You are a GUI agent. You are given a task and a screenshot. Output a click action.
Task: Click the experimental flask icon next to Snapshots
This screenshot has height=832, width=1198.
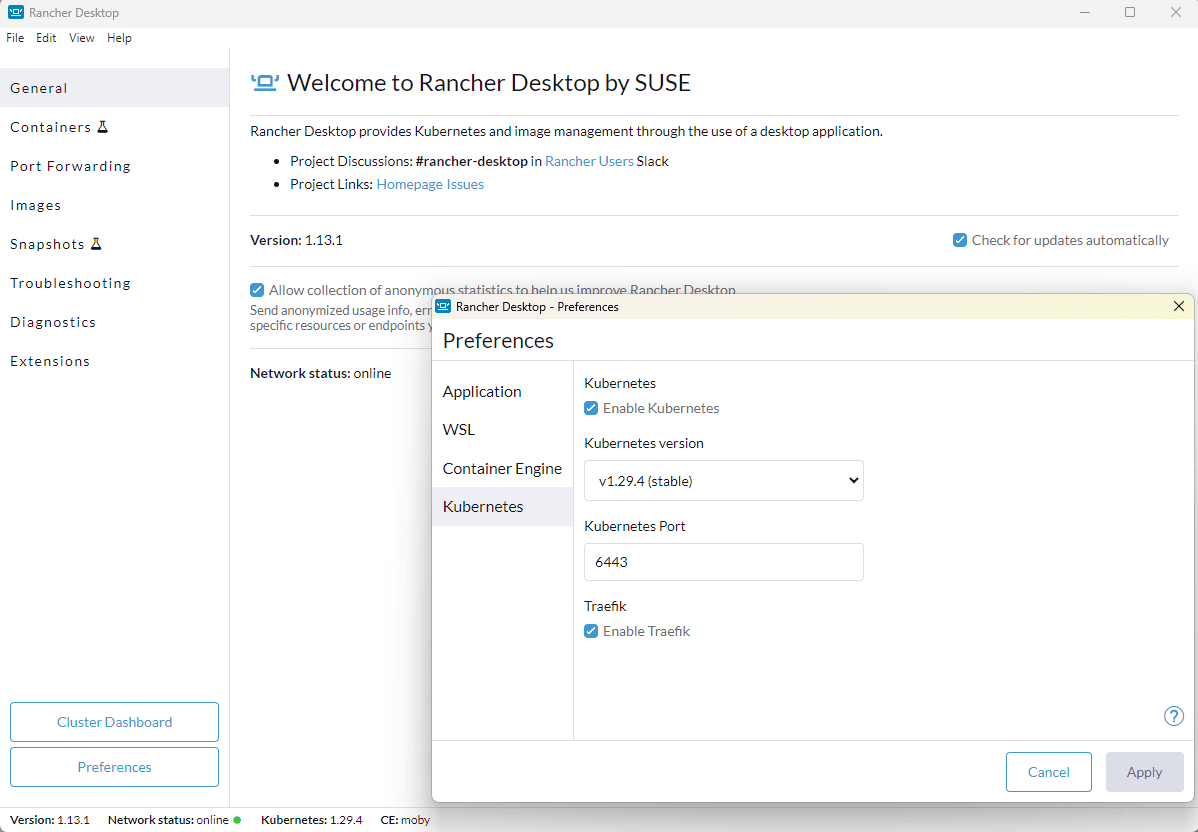coord(96,244)
